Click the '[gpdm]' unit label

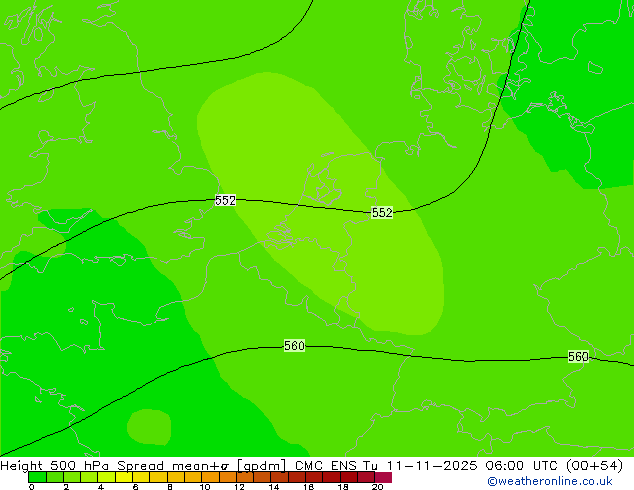(262, 466)
